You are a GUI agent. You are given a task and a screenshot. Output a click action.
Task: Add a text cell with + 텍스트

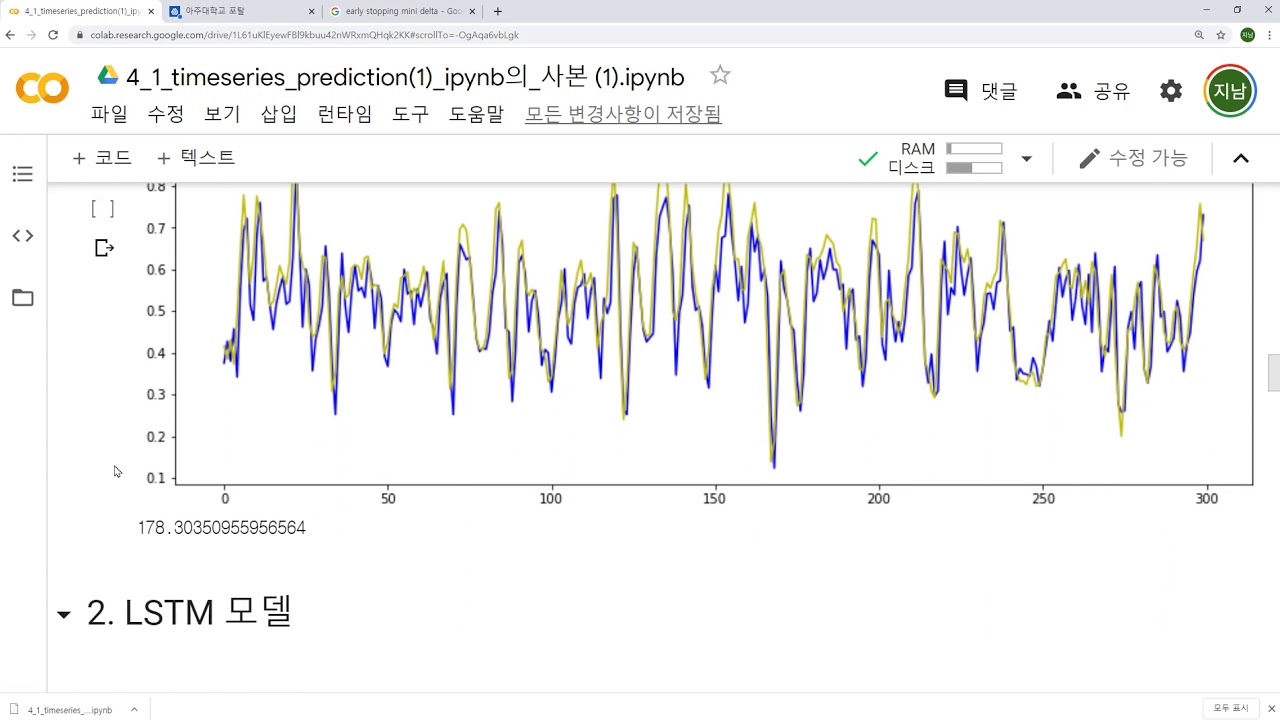[196, 158]
